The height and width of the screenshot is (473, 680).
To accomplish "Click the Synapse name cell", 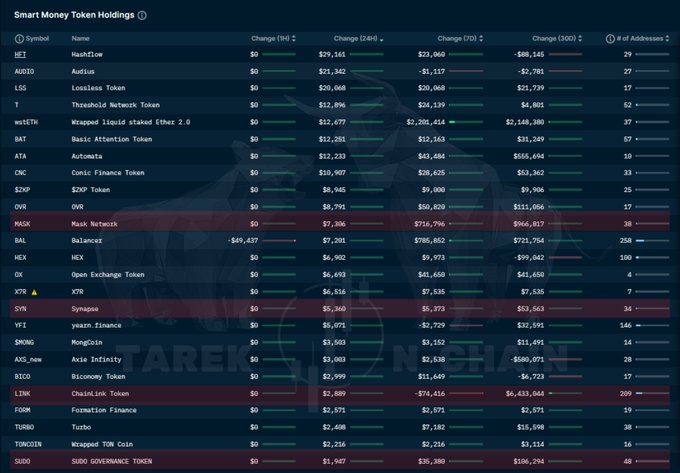I will [85, 309].
